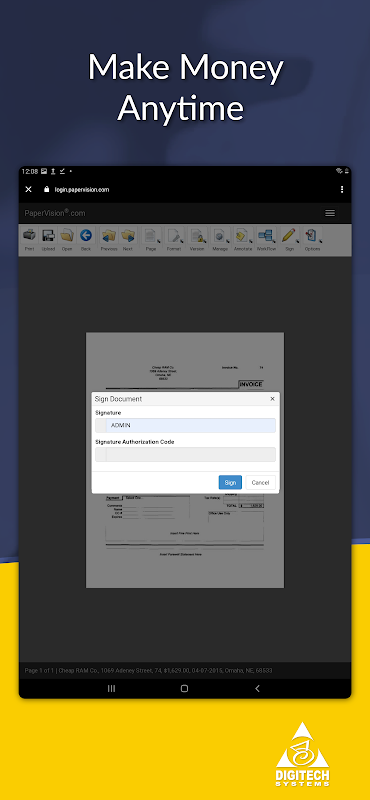Screen dimensions: 370x800
Task: Open the Options tool menu
Action: coord(312,240)
